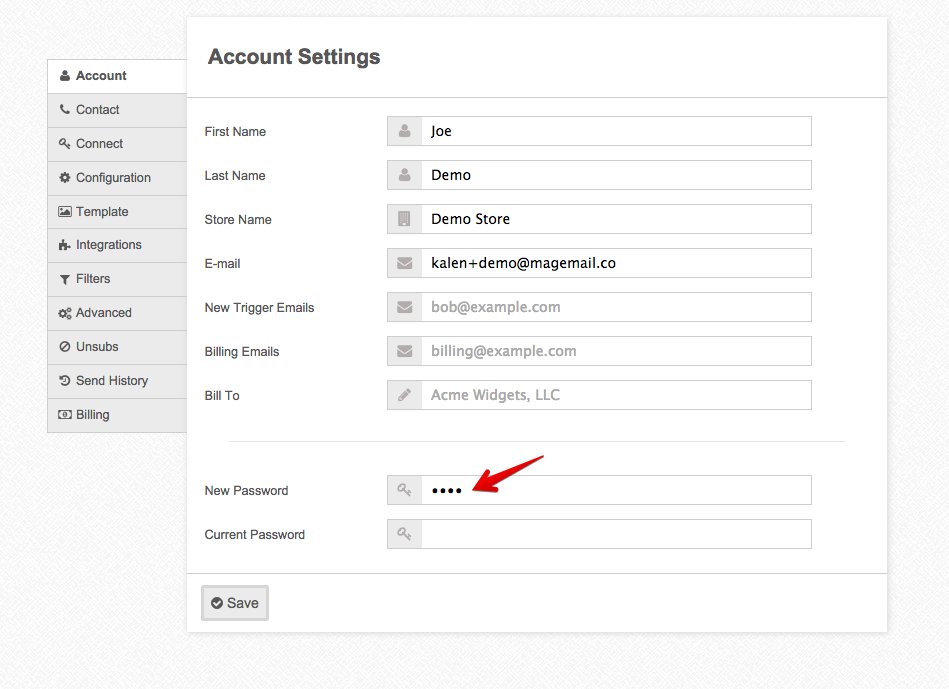Click the envelope icon beside Billing Emails

405,351
